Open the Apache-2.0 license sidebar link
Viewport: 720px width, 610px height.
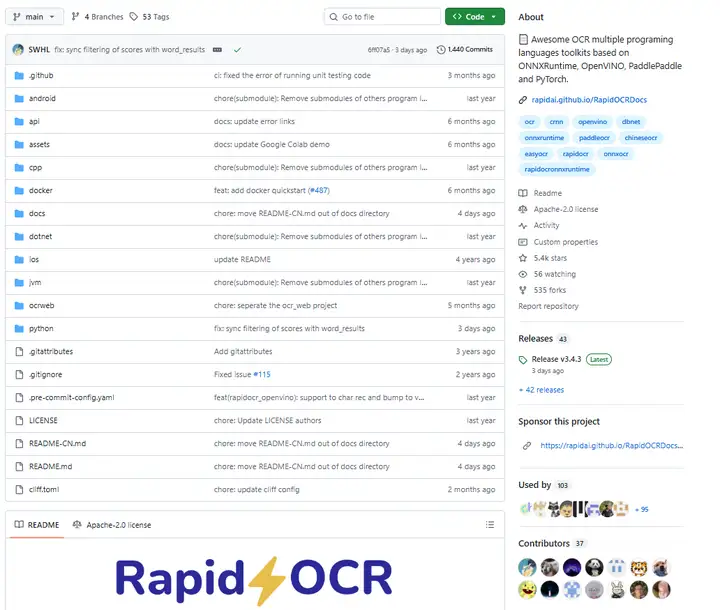pos(558,209)
